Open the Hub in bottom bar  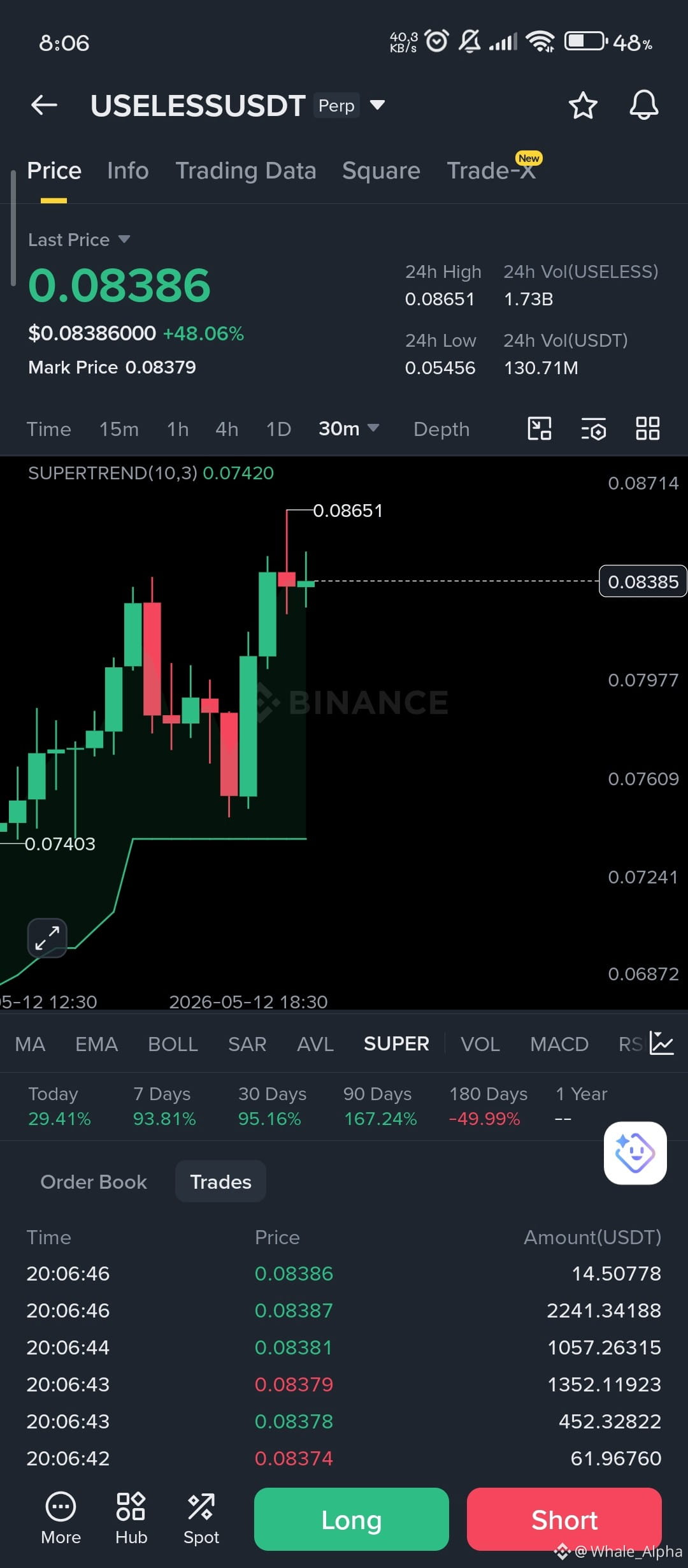pyautogui.click(x=131, y=1518)
